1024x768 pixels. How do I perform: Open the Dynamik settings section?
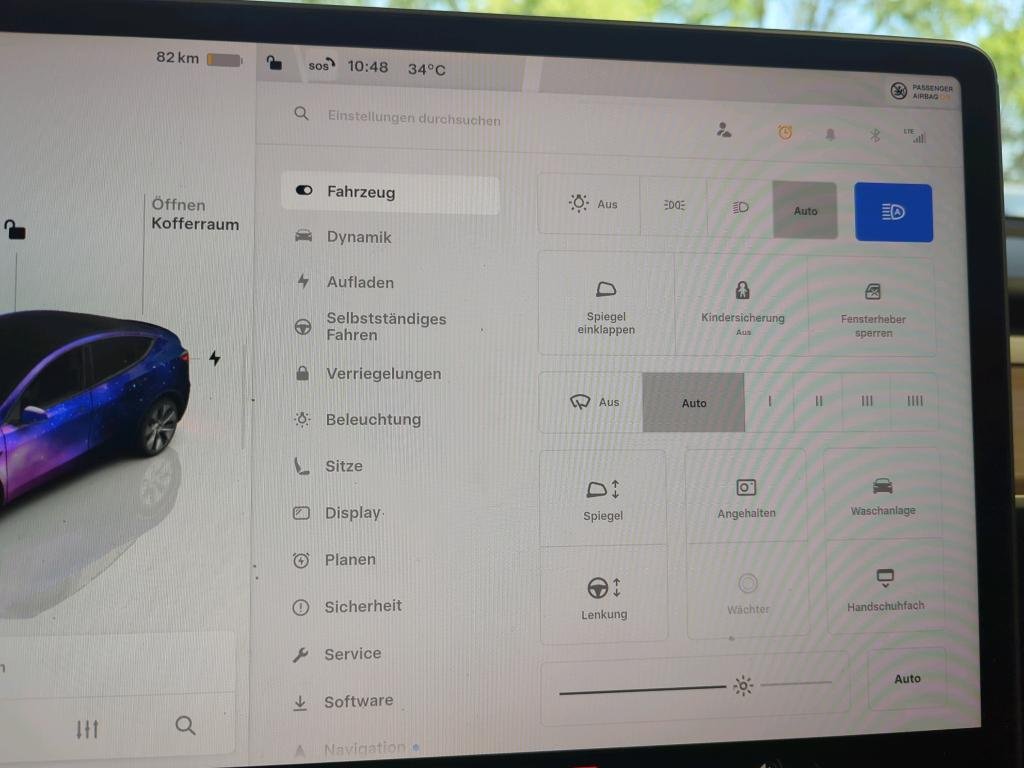click(x=344, y=237)
